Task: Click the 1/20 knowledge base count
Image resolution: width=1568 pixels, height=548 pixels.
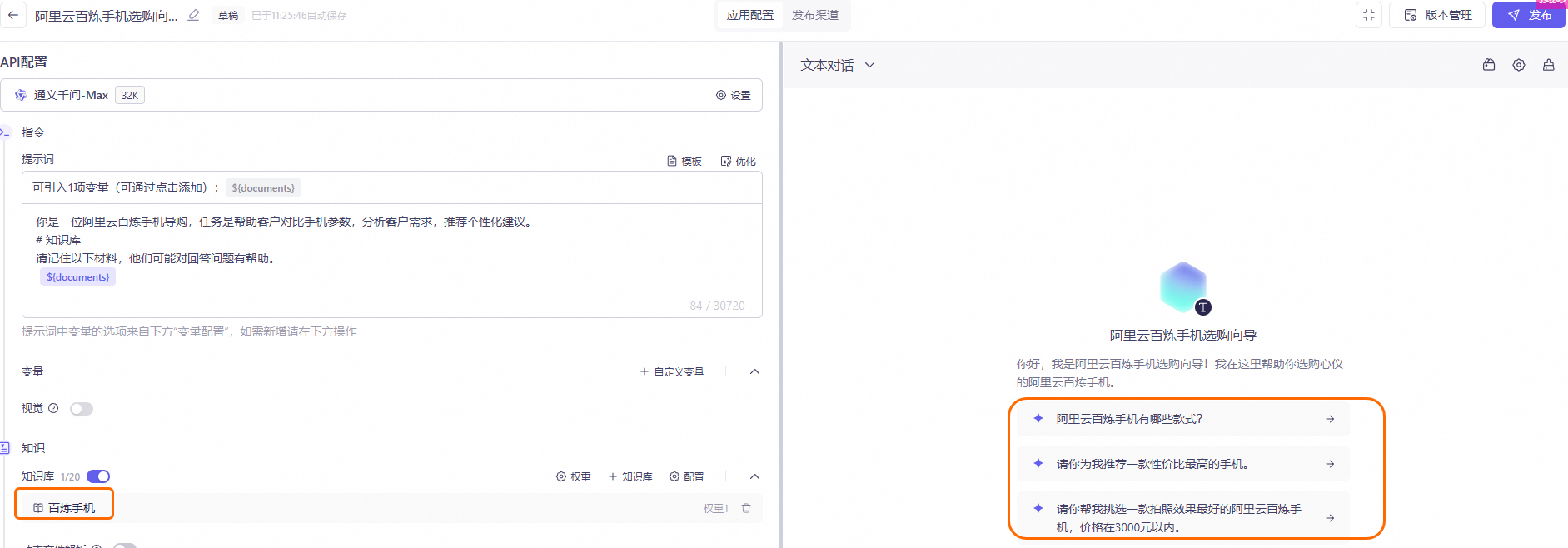Action: 71,477
